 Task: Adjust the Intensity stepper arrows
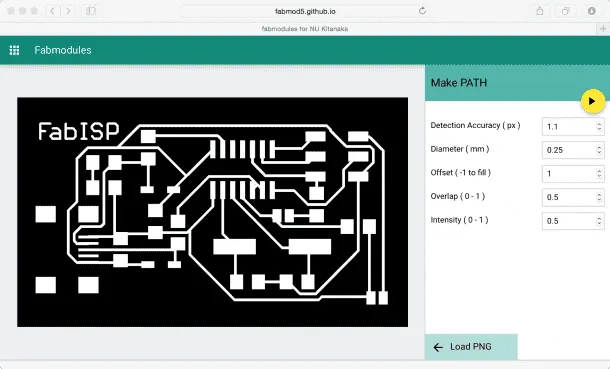599,221
